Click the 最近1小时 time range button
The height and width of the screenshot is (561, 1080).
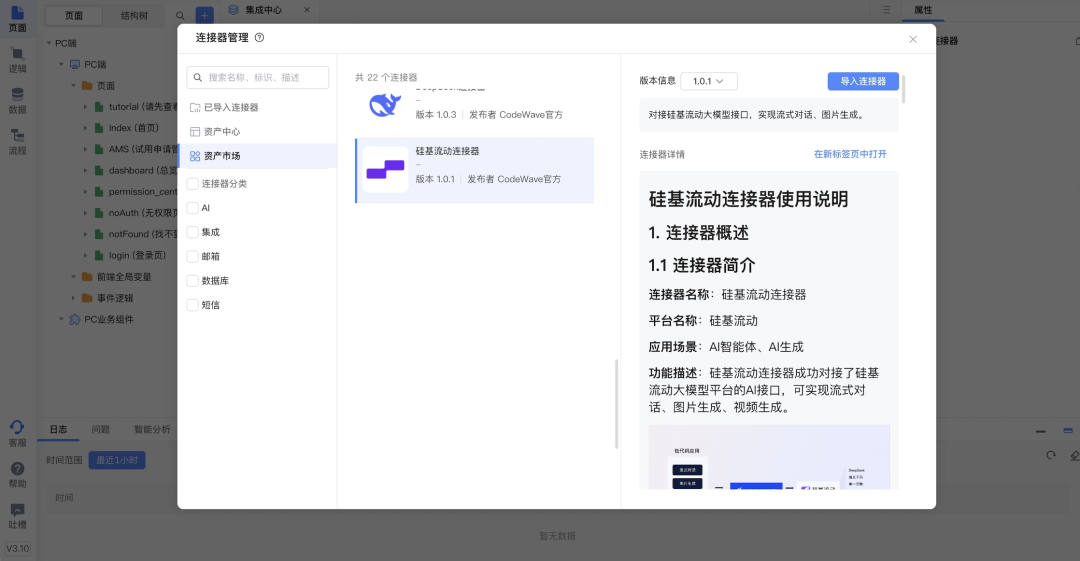[116, 460]
